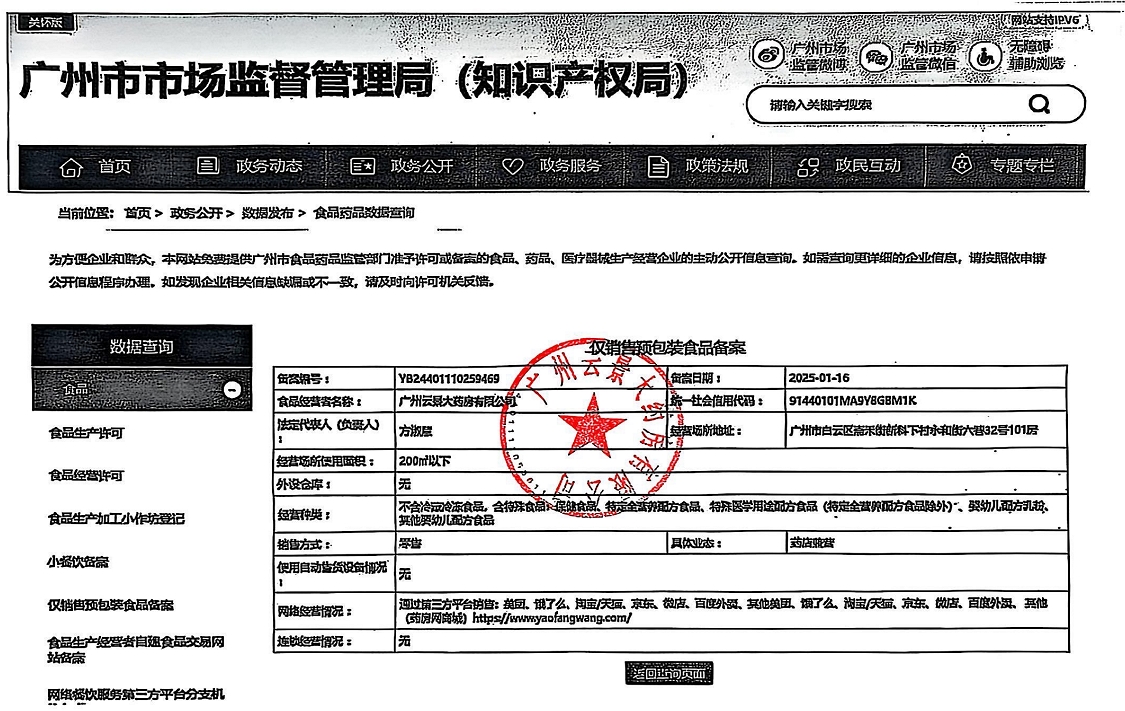Click the 网站支持IPV6 label
This screenshot has height=711, width=1125.
pyautogui.click(x=1044, y=20)
